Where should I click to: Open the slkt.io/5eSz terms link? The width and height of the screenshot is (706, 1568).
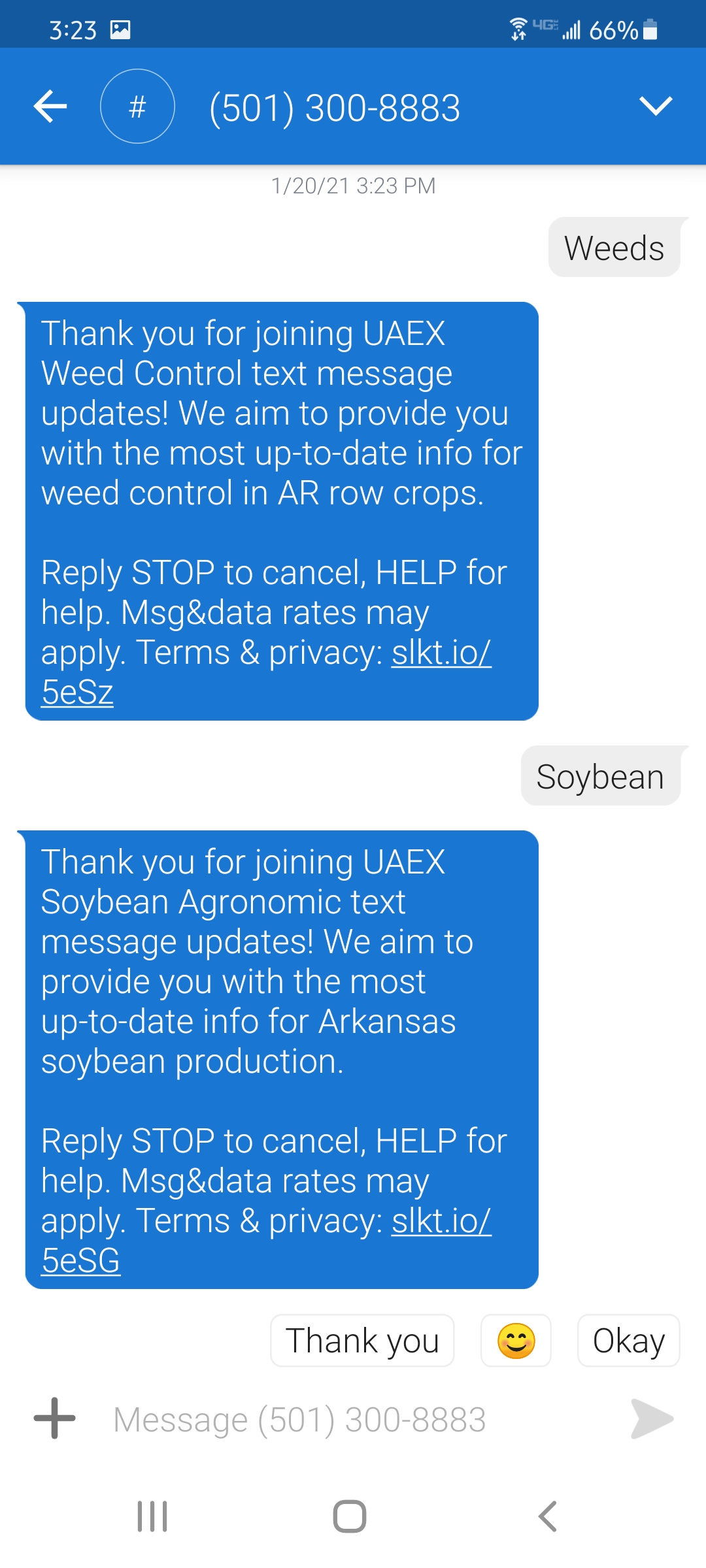pos(441,653)
